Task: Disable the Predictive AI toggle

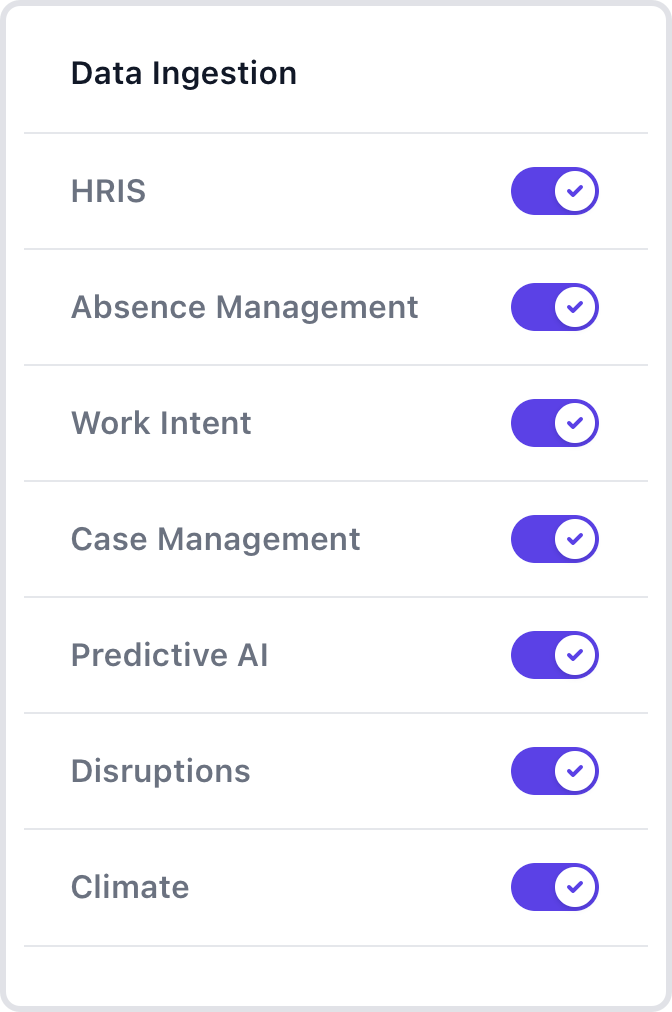Action: tap(554, 655)
